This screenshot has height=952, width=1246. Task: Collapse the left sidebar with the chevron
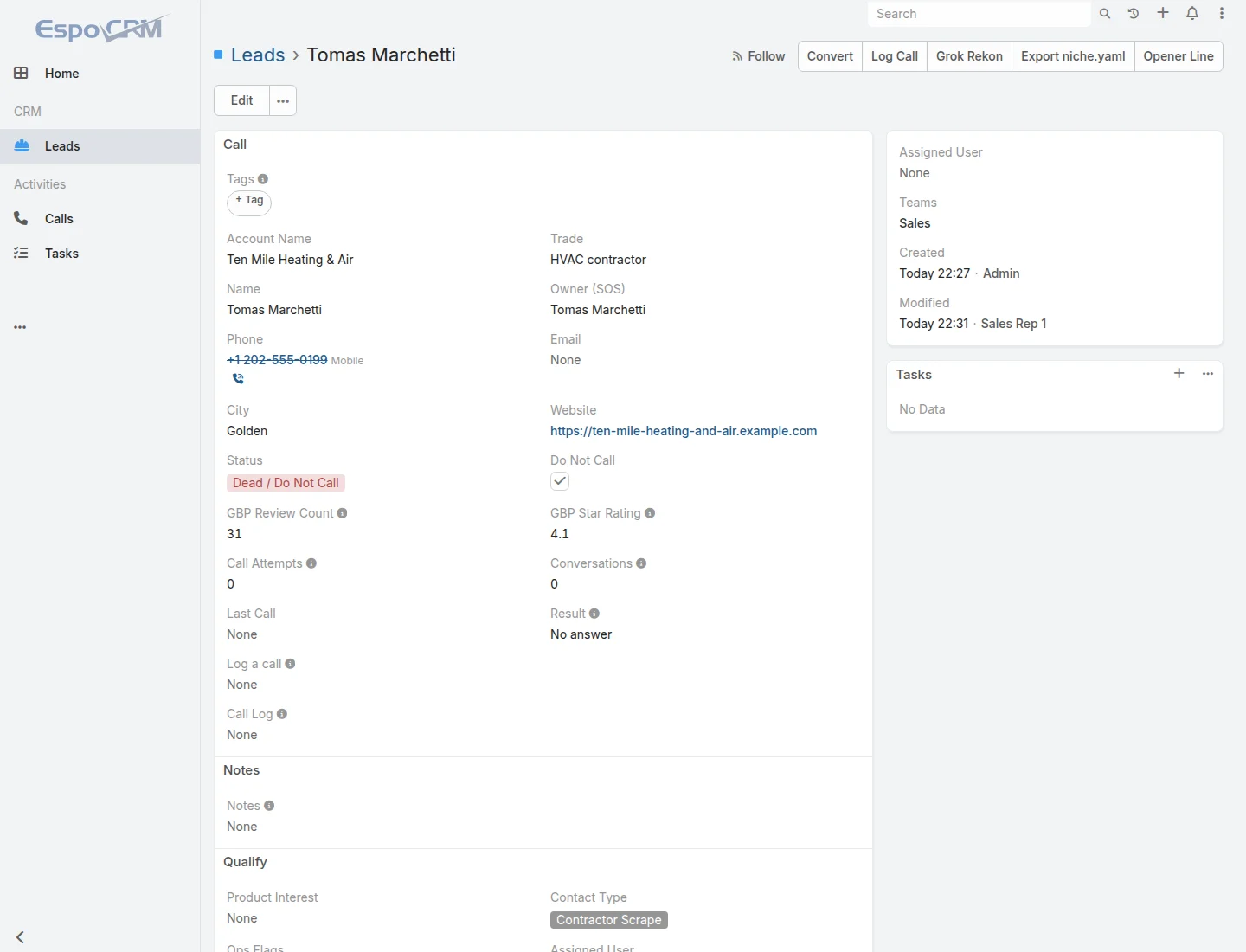[x=20, y=937]
